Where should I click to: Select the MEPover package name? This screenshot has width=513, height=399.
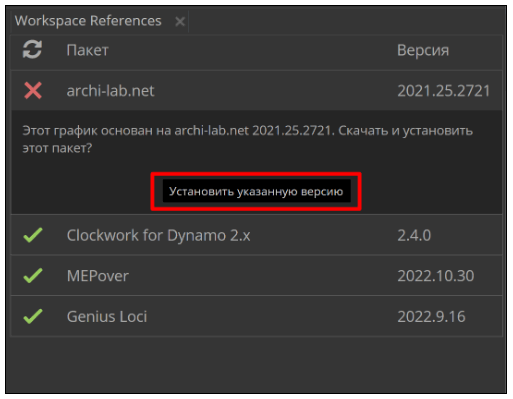click(98, 276)
